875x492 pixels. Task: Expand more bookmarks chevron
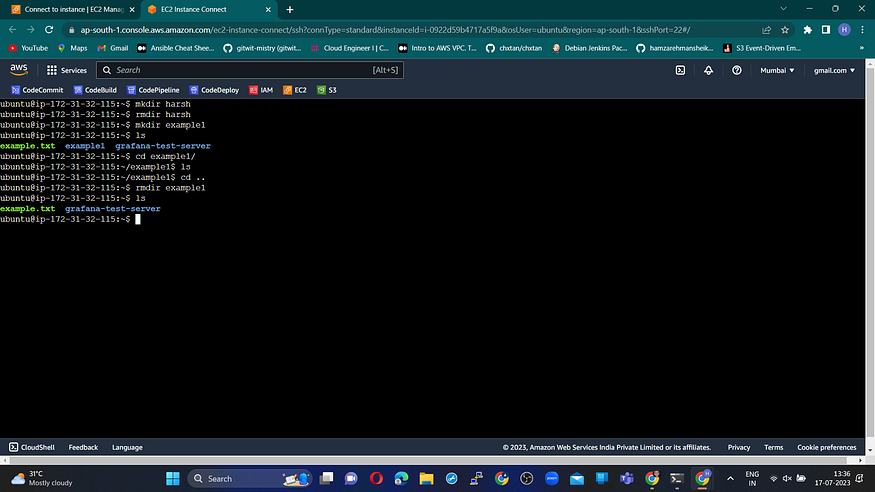click(862, 48)
